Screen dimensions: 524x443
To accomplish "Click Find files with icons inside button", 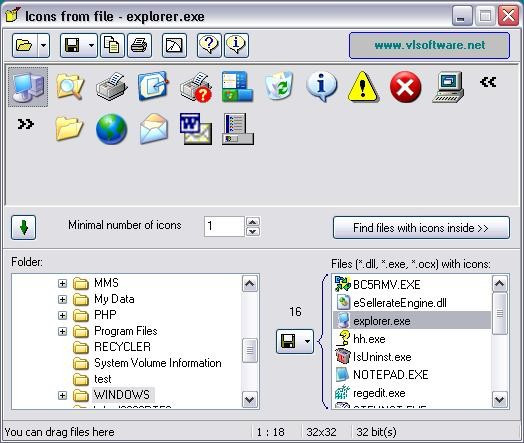I will click(x=421, y=228).
